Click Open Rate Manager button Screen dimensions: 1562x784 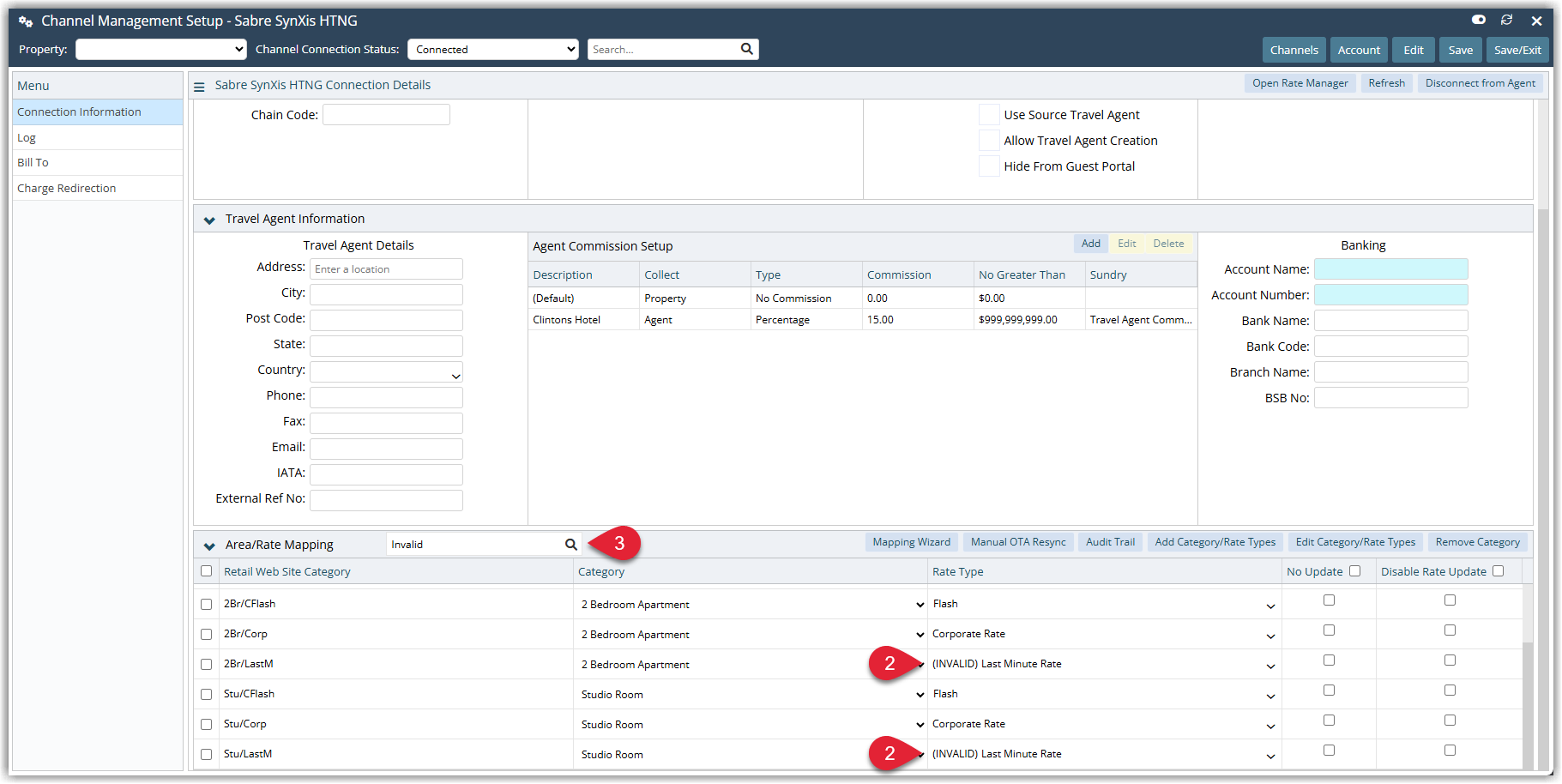pyautogui.click(x=1300, y=83)
